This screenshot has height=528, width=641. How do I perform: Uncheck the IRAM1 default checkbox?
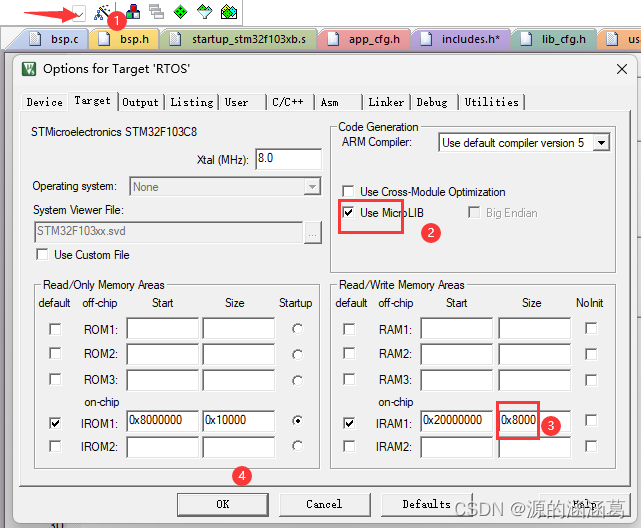(x=349, y=423)
